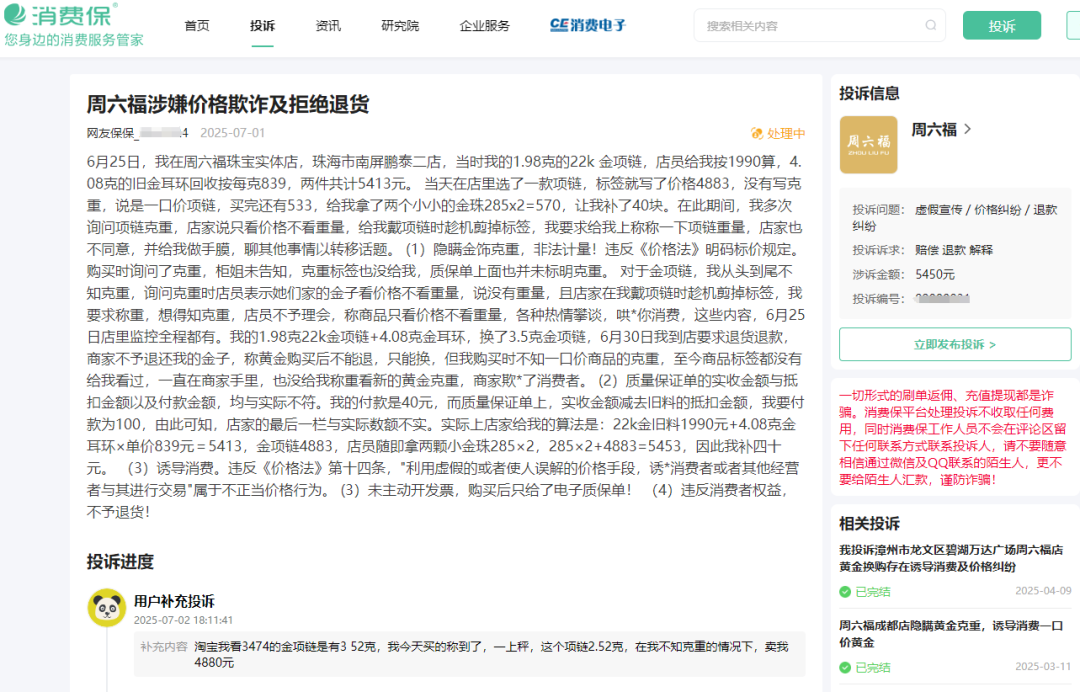Screen dimensions: 1080x692
Task: Click the green 已完结 check icon dated 2025-03-11
Action: (845, 667)
